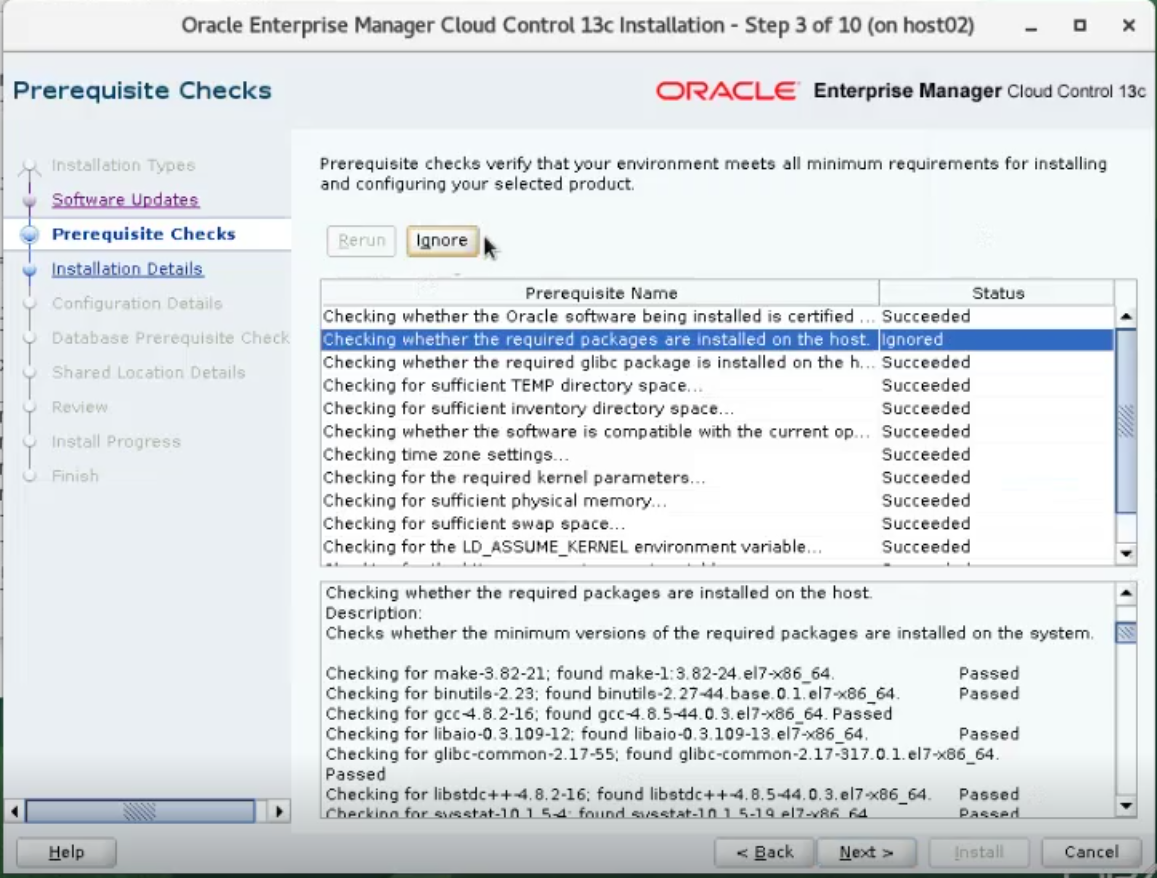
Task: Select the required packages row marked Ignored
Action: tap(717, 339)
